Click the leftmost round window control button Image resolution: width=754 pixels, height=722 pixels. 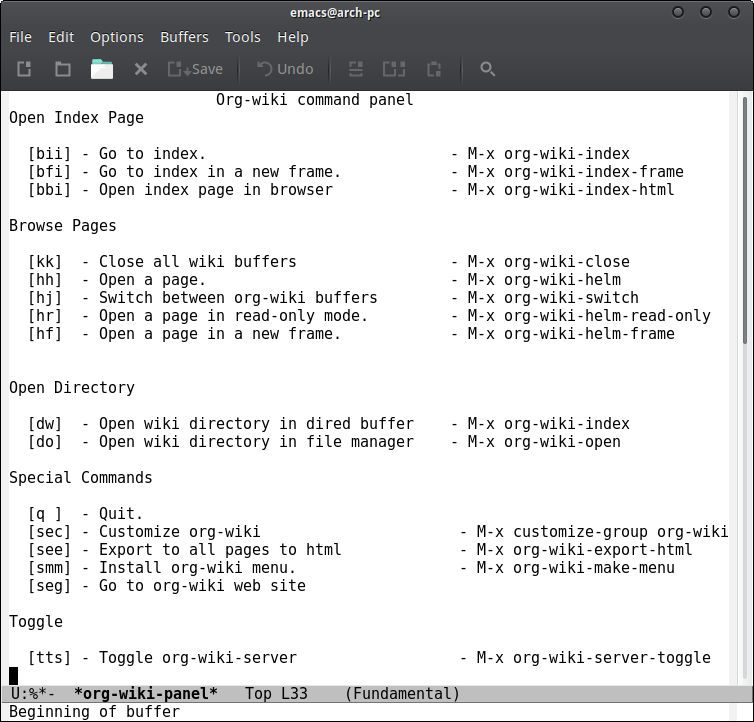[678, 12]
